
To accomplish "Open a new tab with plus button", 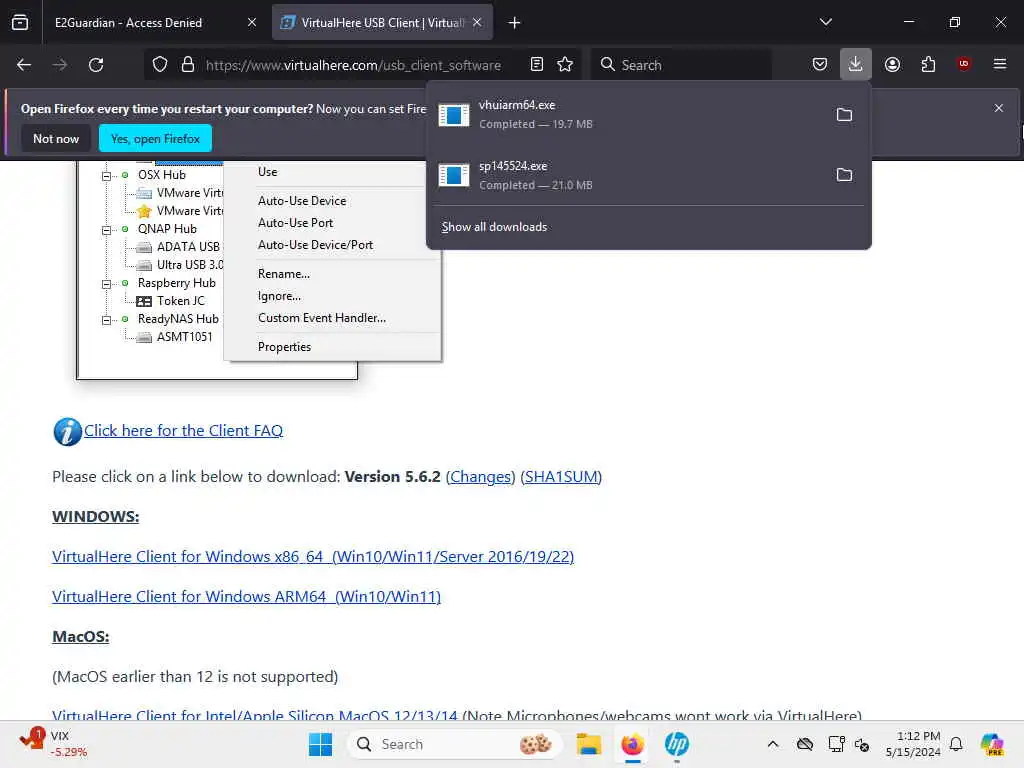I will point(514,23).
